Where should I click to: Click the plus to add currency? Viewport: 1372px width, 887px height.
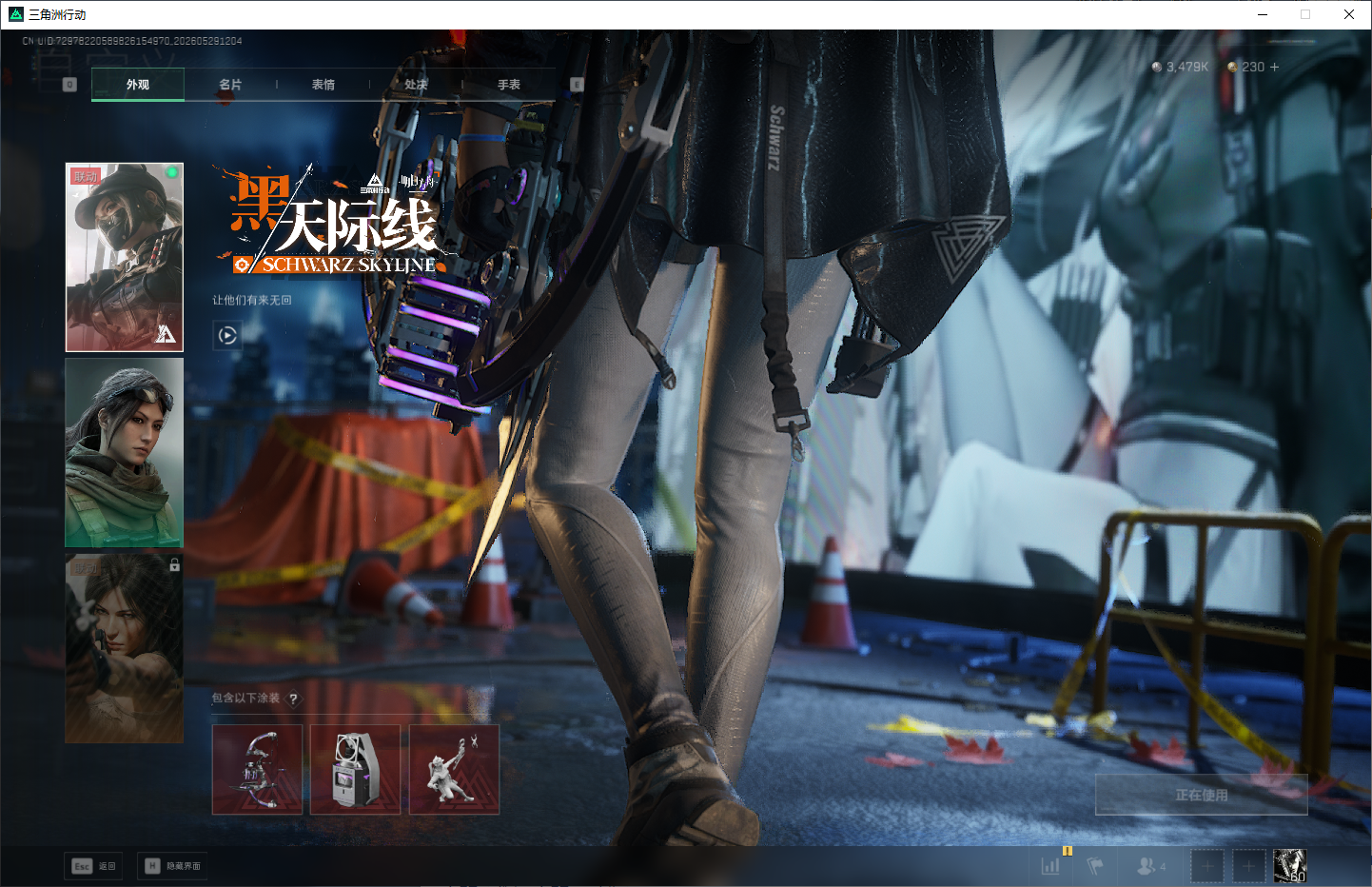coord(1275,67)
